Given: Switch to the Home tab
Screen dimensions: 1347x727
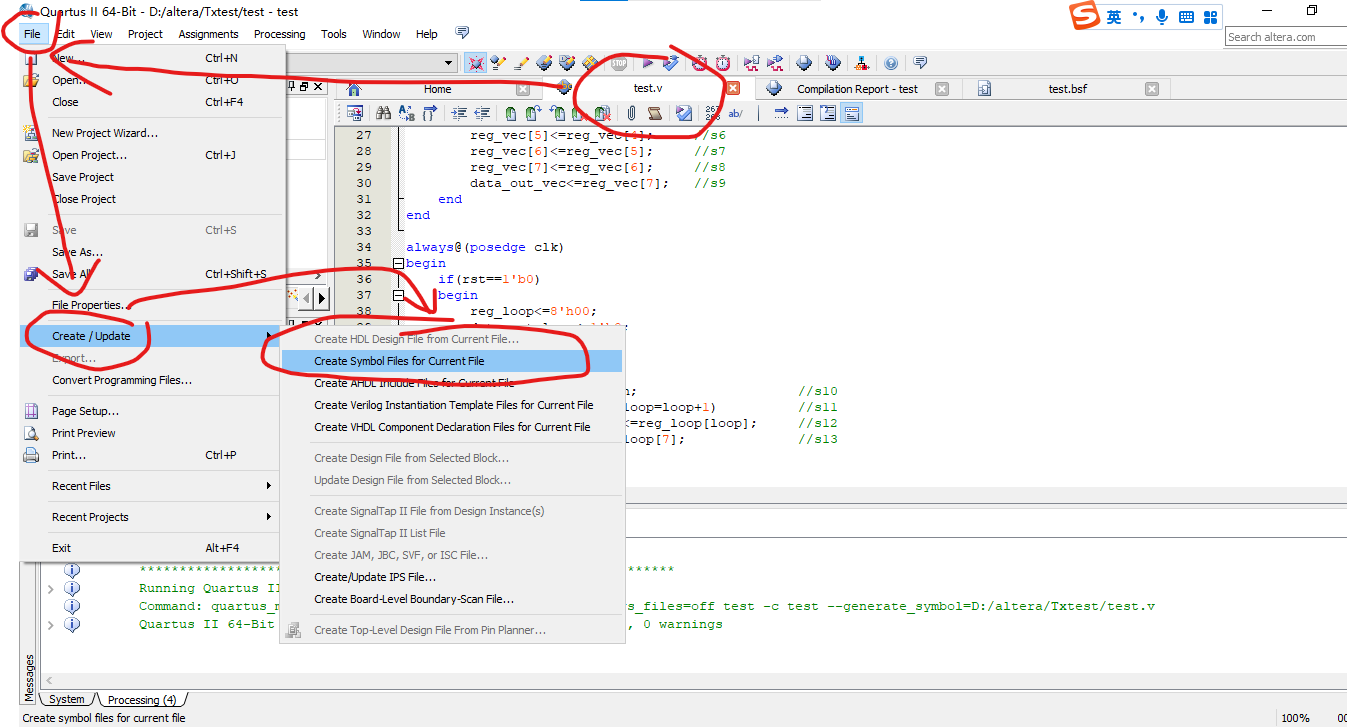Looking at the screenshot, I should [x=437, y=89].
